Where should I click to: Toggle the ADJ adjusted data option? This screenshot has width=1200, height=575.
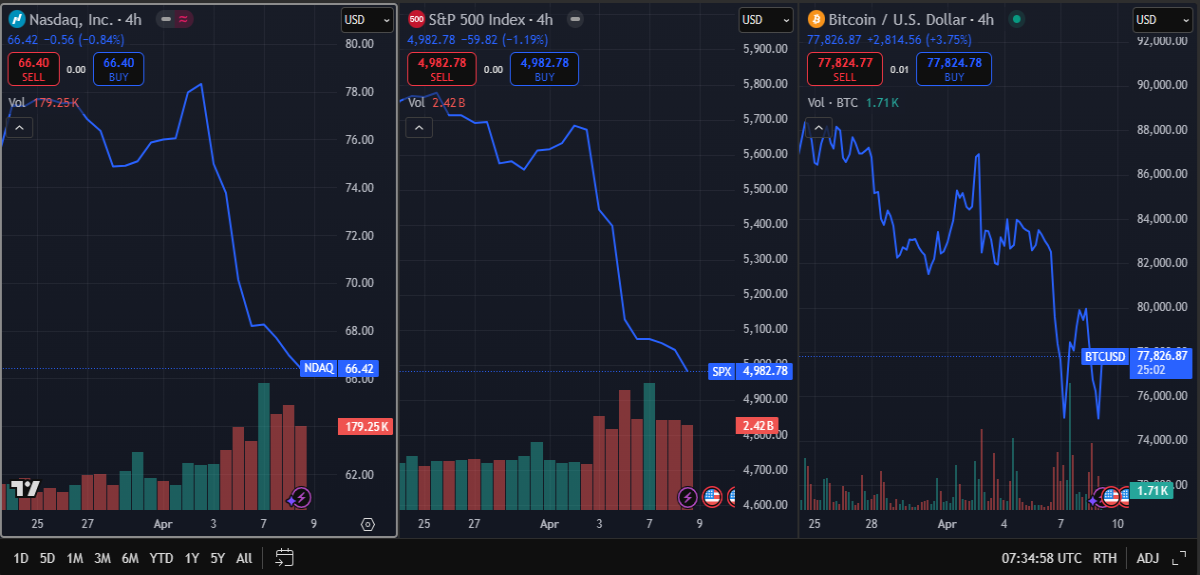[1147, 558]
